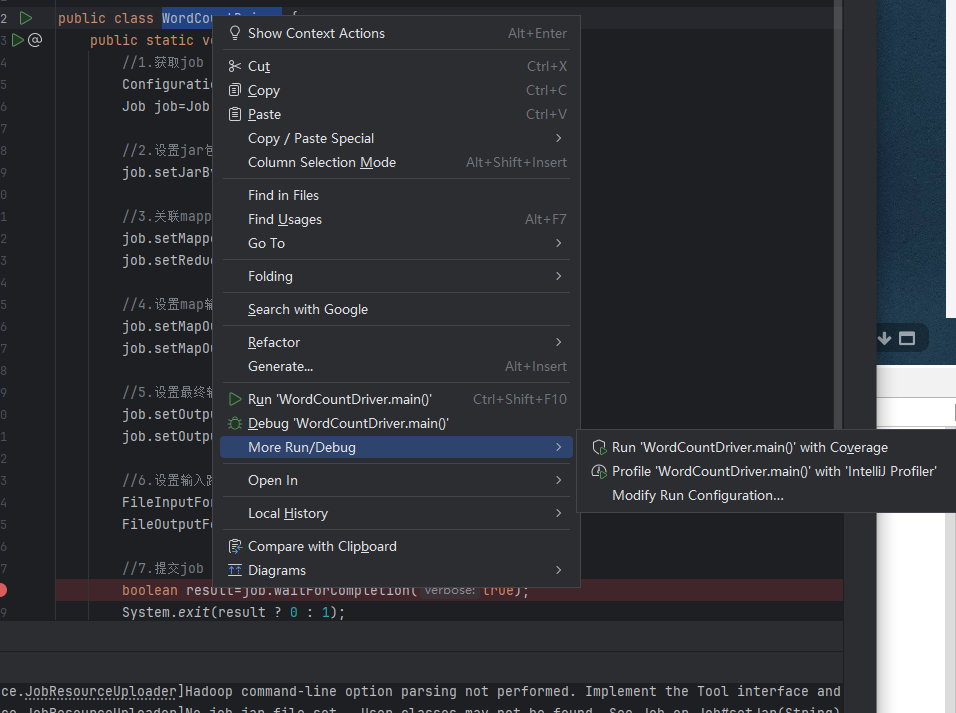
Task: Click the '//1.获取job' comment line
Action: tap(163, 62)
